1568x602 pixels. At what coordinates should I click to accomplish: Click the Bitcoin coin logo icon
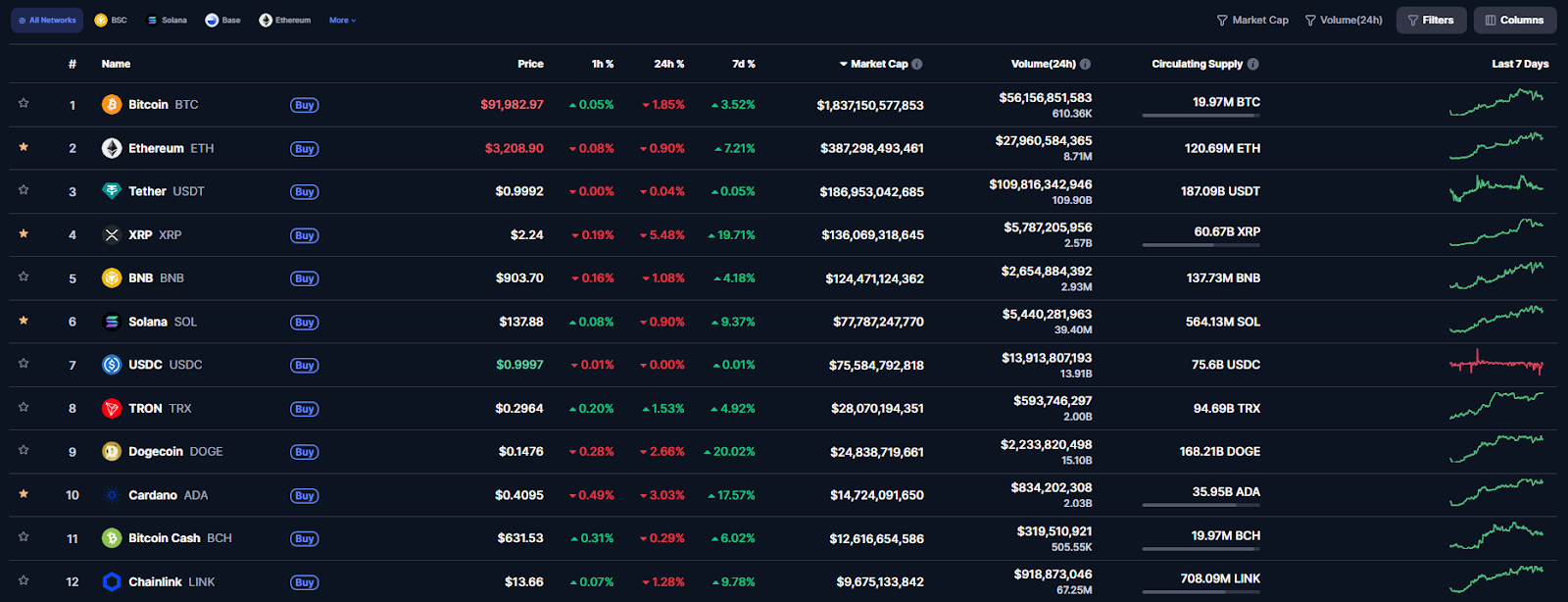pyautogui.click(x=112, y=105)
